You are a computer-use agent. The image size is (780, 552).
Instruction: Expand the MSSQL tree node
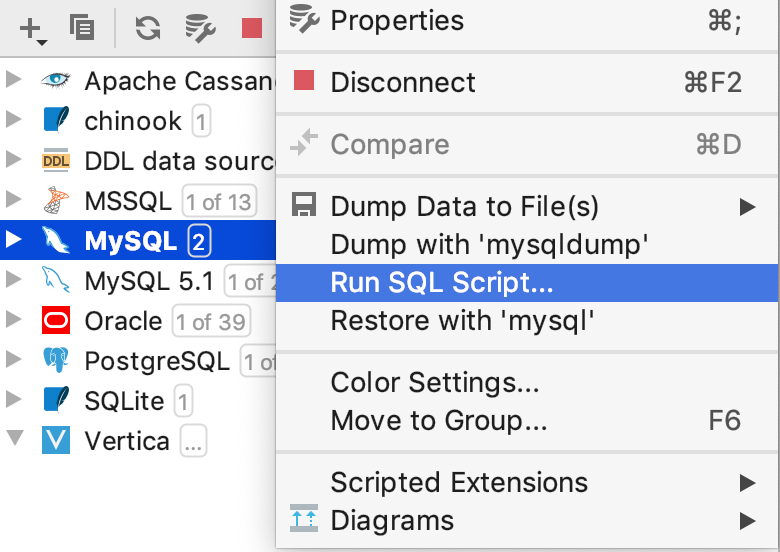13,201
